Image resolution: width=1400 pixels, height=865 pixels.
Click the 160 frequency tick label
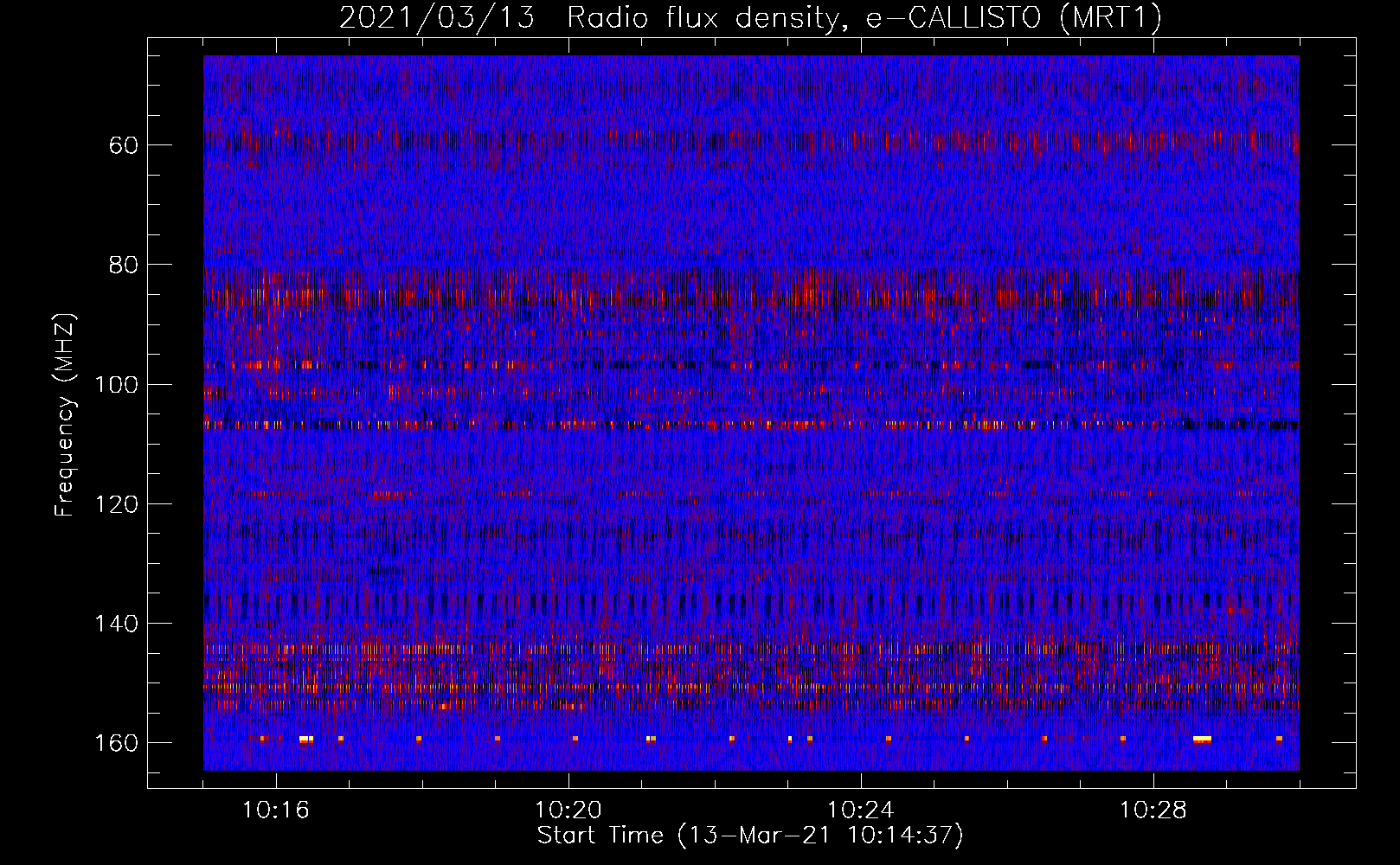[x=117, y=744]
